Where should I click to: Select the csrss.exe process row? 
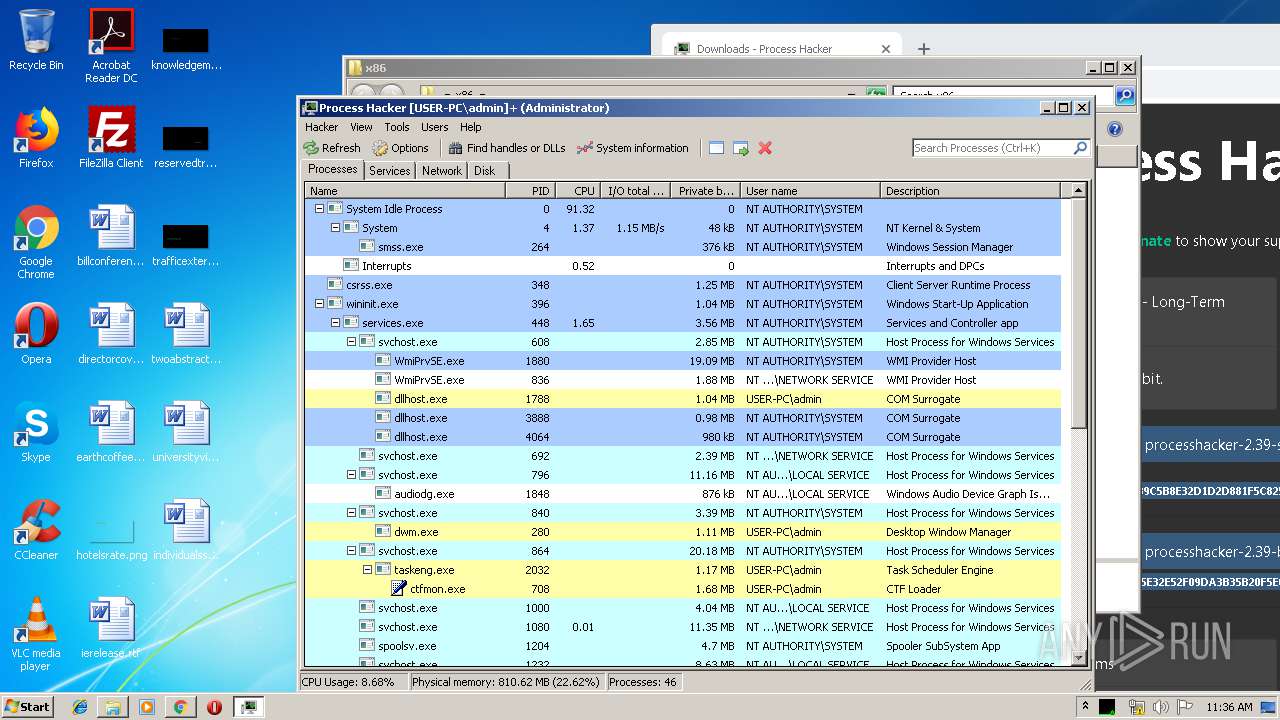click(682, 285)
